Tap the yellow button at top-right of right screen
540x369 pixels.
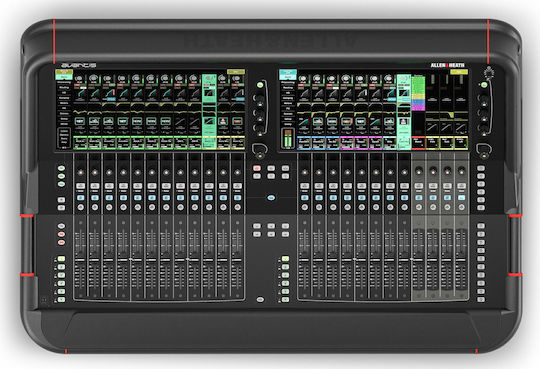point(459,72)
